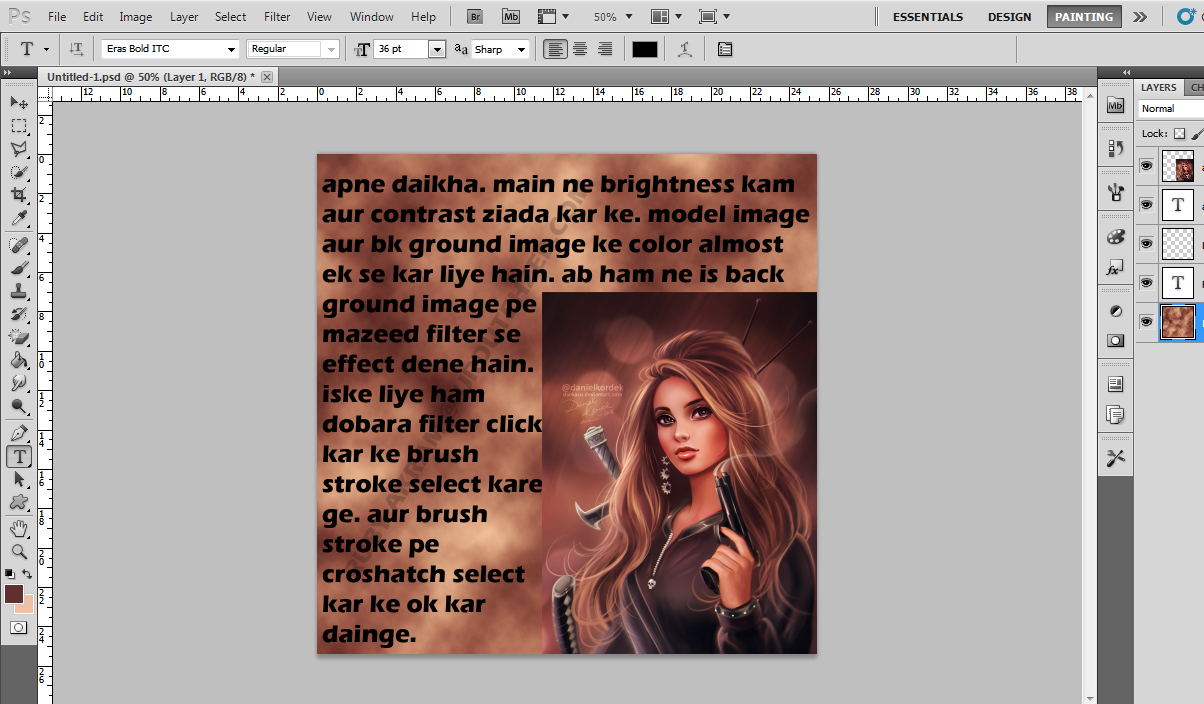Select the Clone Stamp tool

tap(19, 291)
